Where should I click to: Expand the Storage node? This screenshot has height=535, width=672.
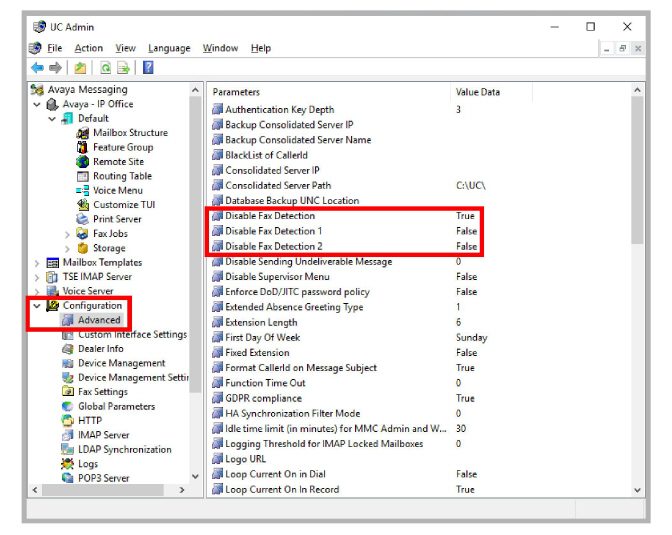[x=67, y=248]
